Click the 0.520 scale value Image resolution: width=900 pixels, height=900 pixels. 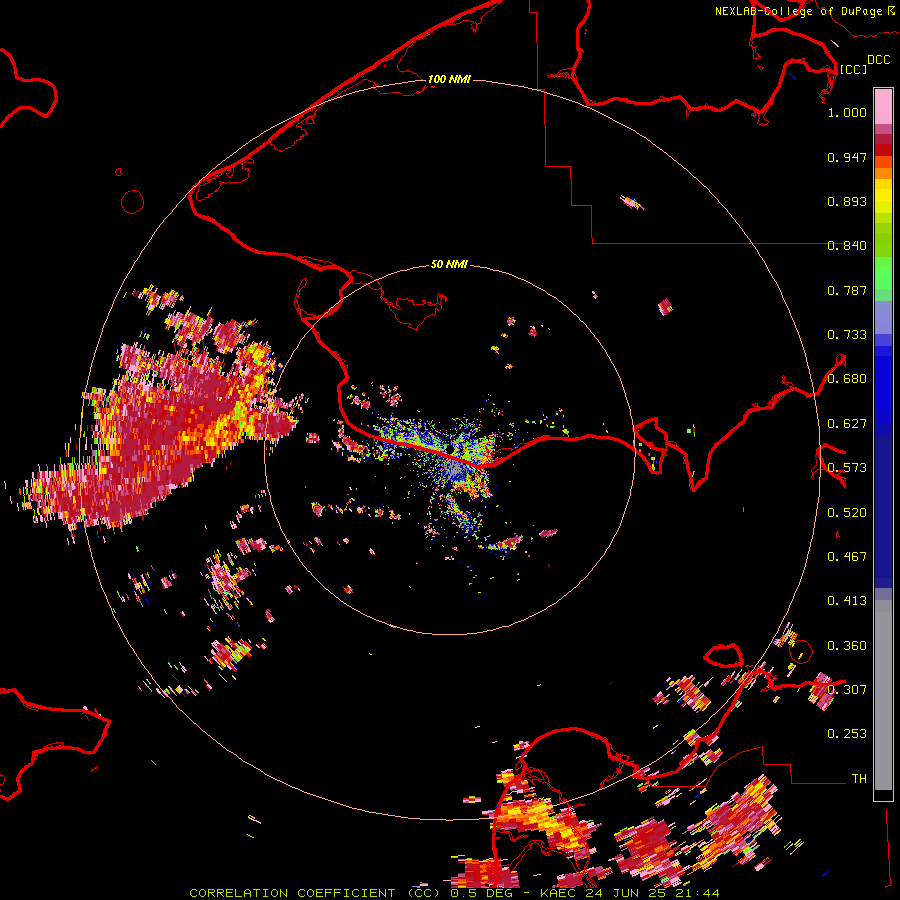847,513
